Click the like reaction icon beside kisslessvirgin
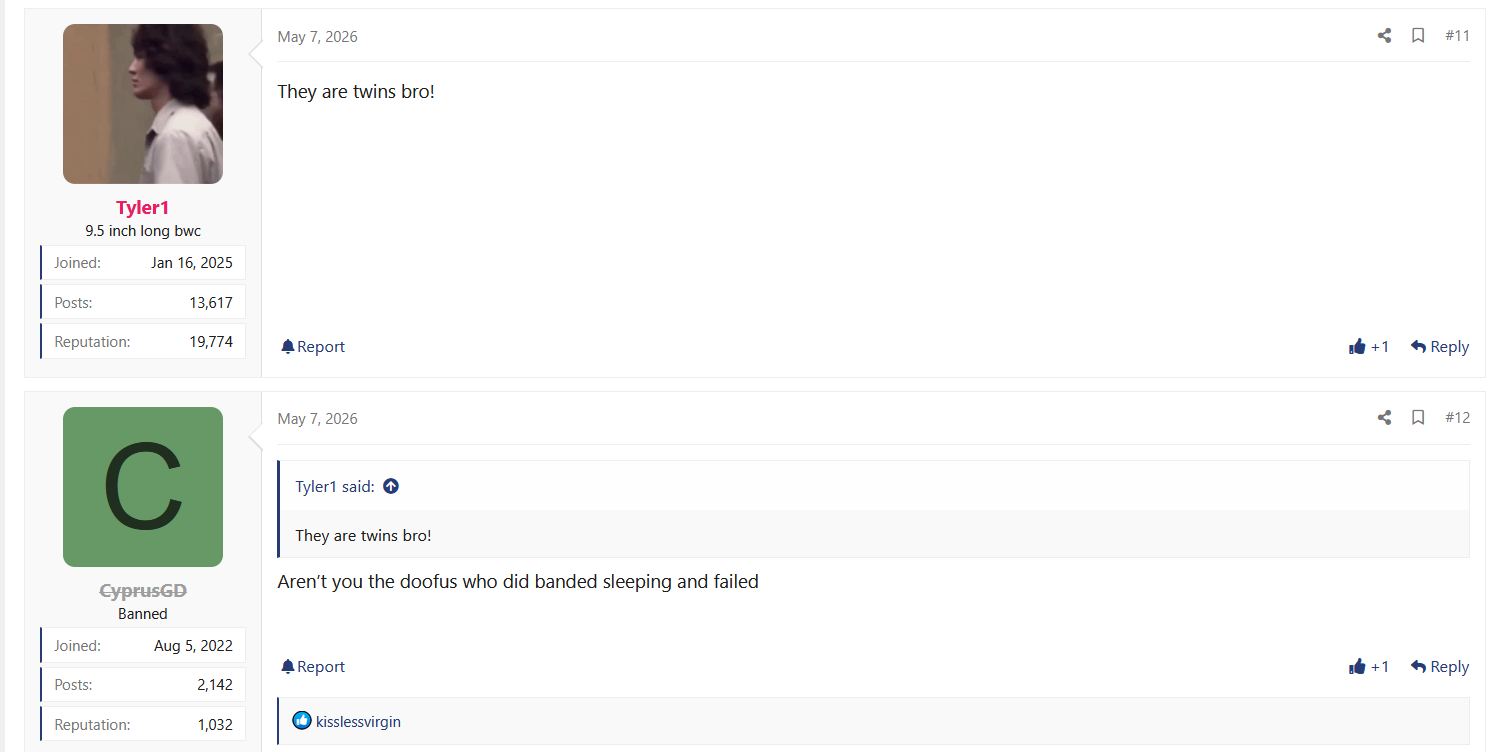This screenshot has height=752, width=1492. click(302, 721)
